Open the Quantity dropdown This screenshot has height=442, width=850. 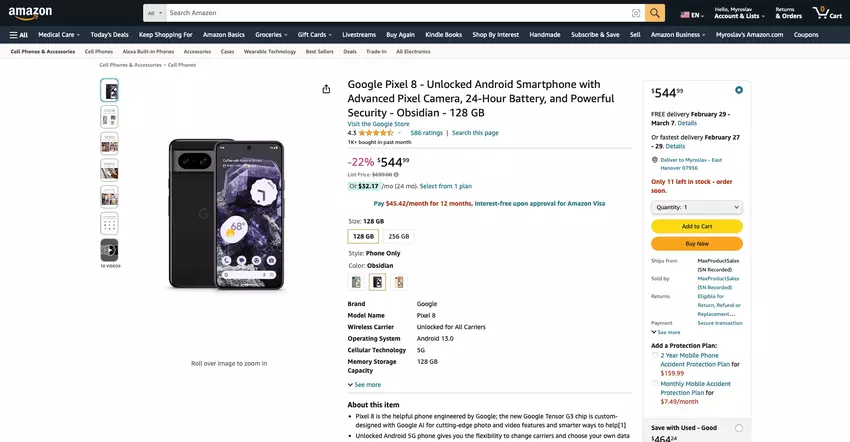[697, 207]
